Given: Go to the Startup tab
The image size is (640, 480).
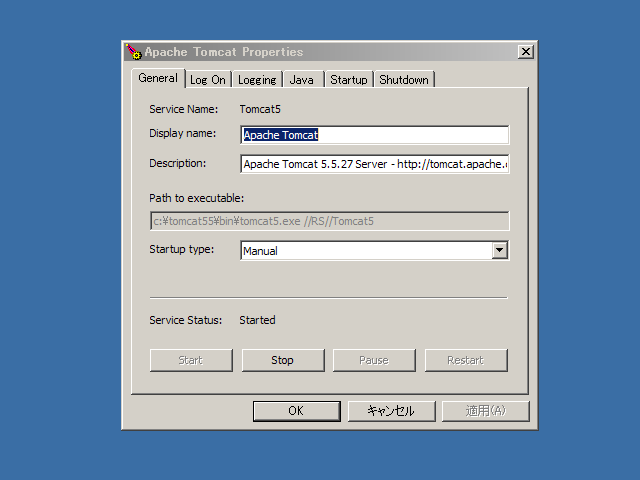Looking at the screenshot, I should click(349, 80).
